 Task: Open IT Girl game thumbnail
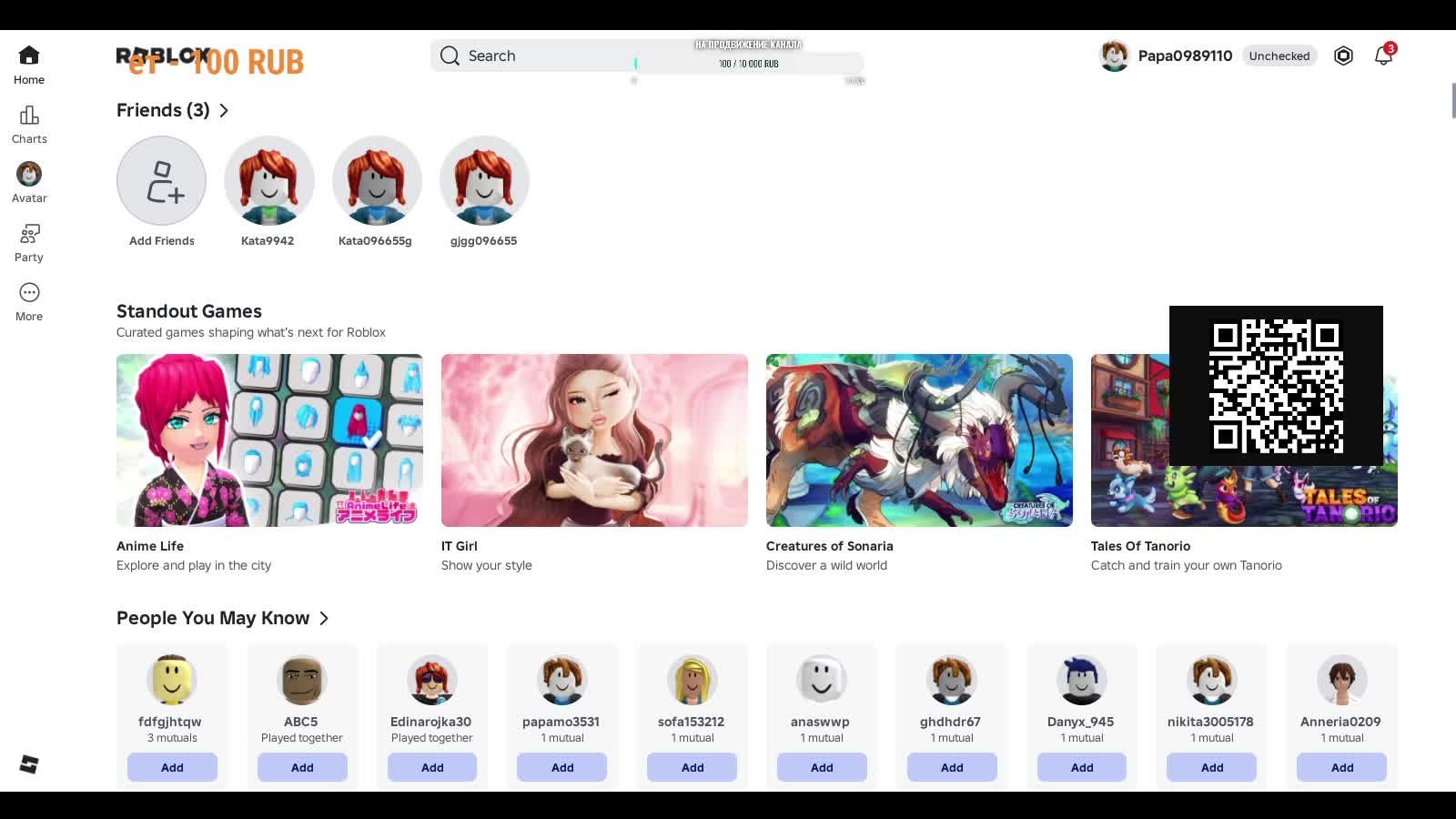594,440
